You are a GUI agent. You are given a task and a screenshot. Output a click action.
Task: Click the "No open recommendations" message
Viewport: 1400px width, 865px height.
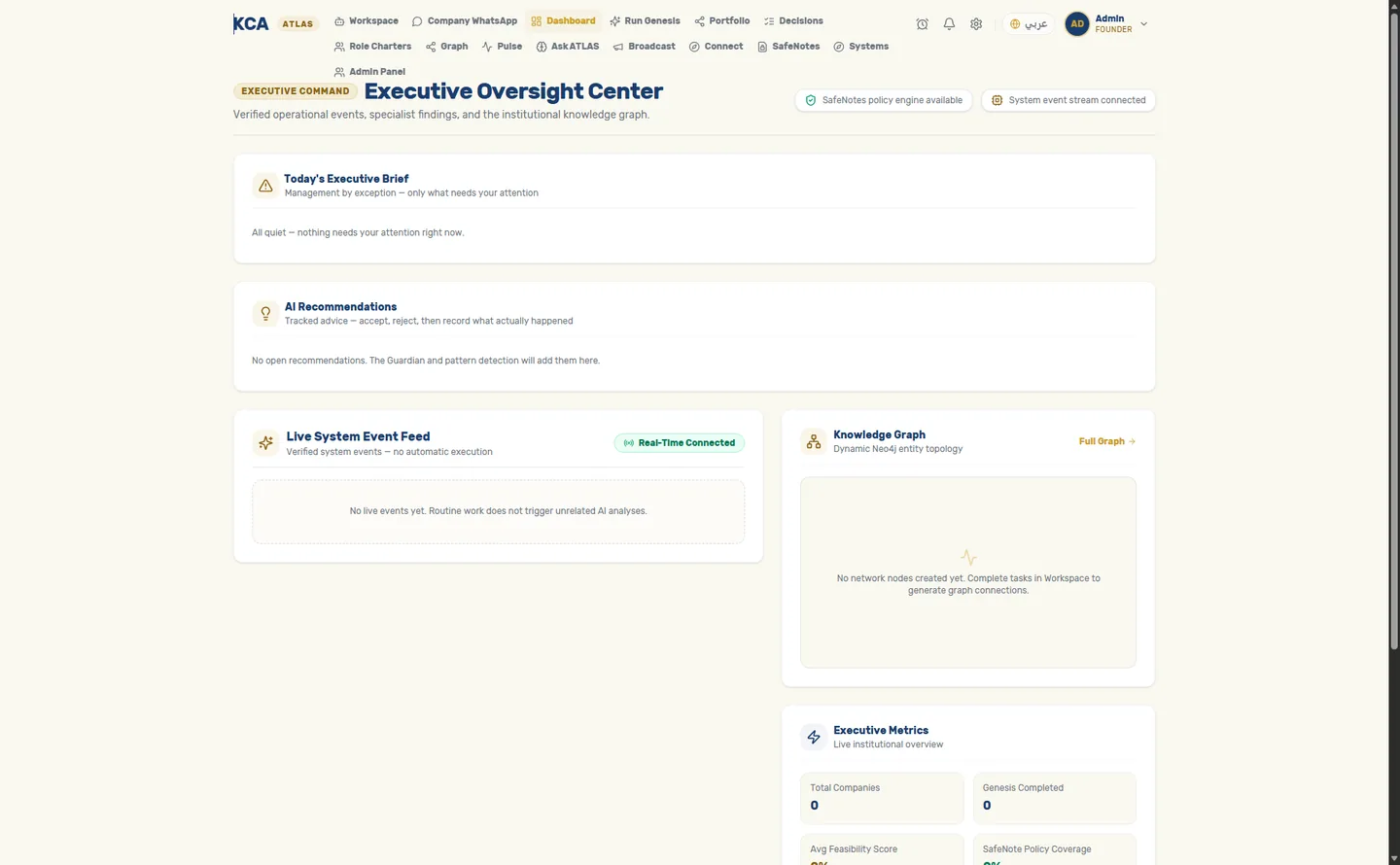pos(426,361)
